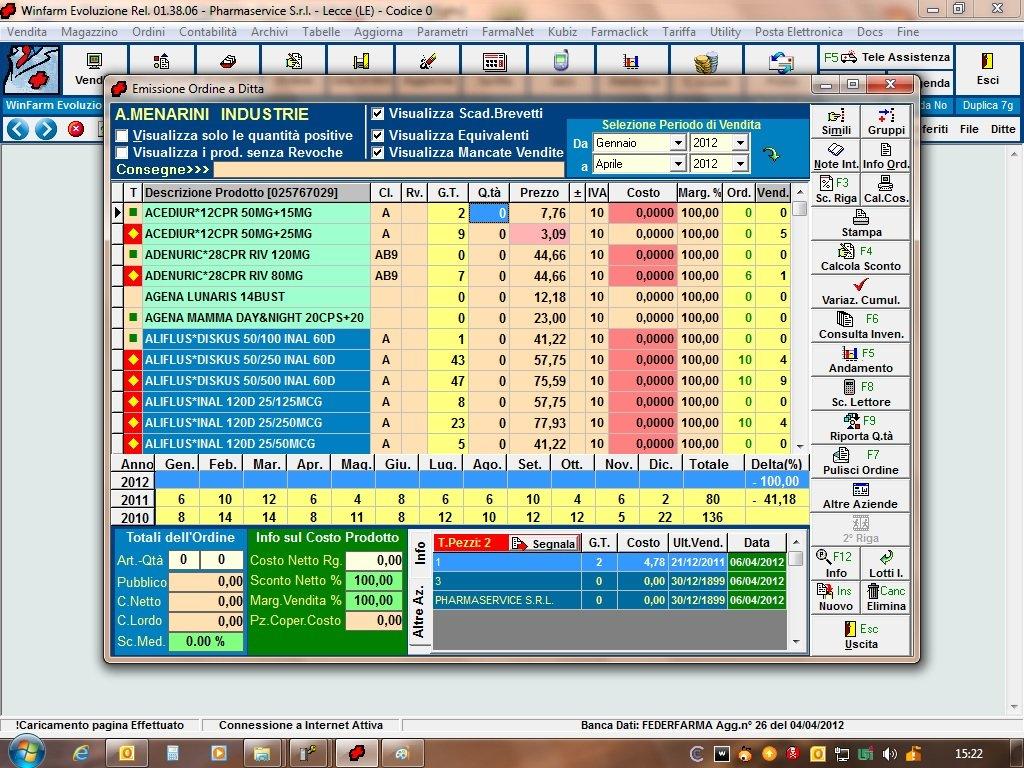Uncheck Visualizza Mancate Vendite
Screen dimensions: 1024x768
tap(378, 153)
